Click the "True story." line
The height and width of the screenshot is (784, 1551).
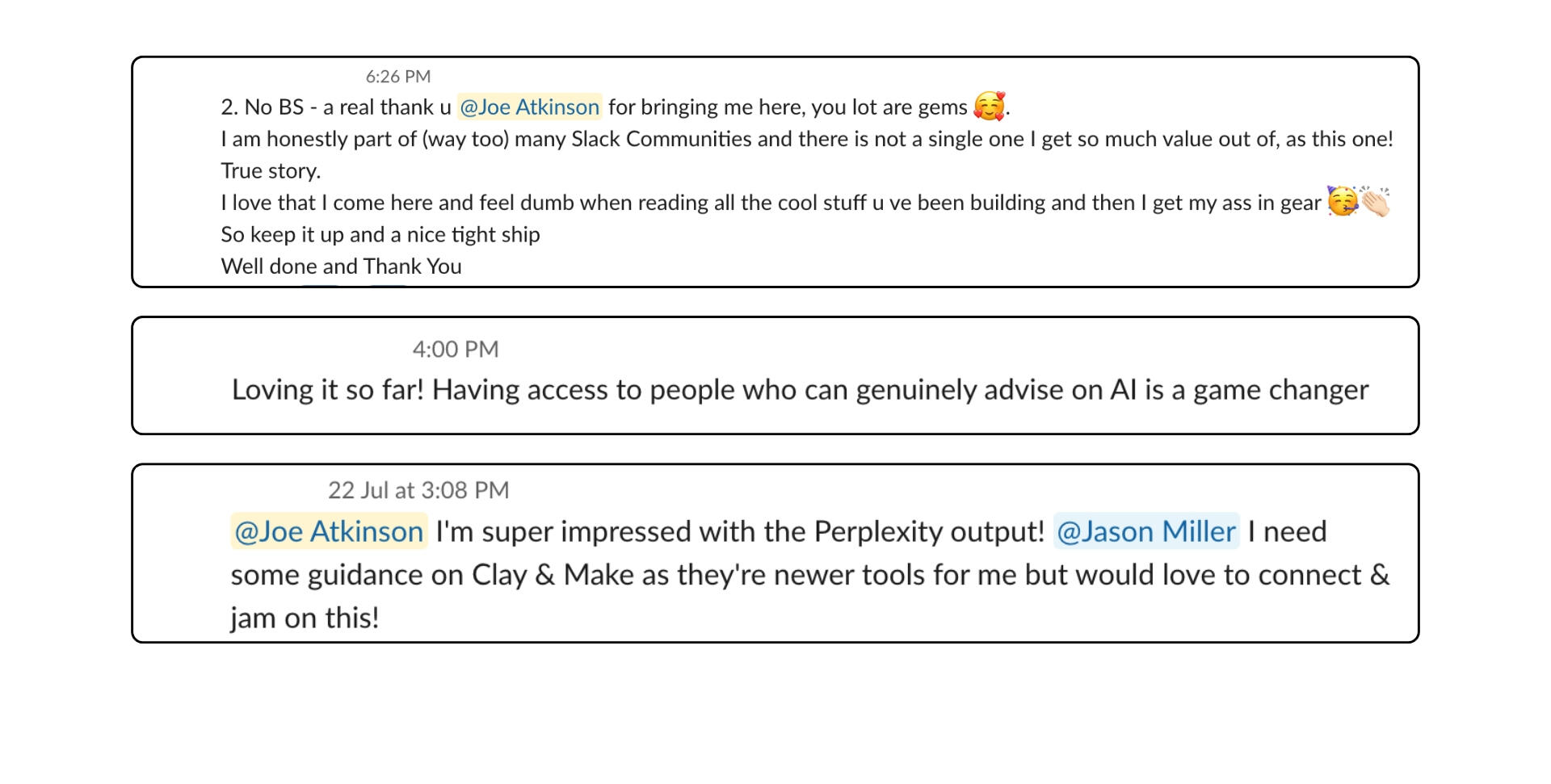271,170
